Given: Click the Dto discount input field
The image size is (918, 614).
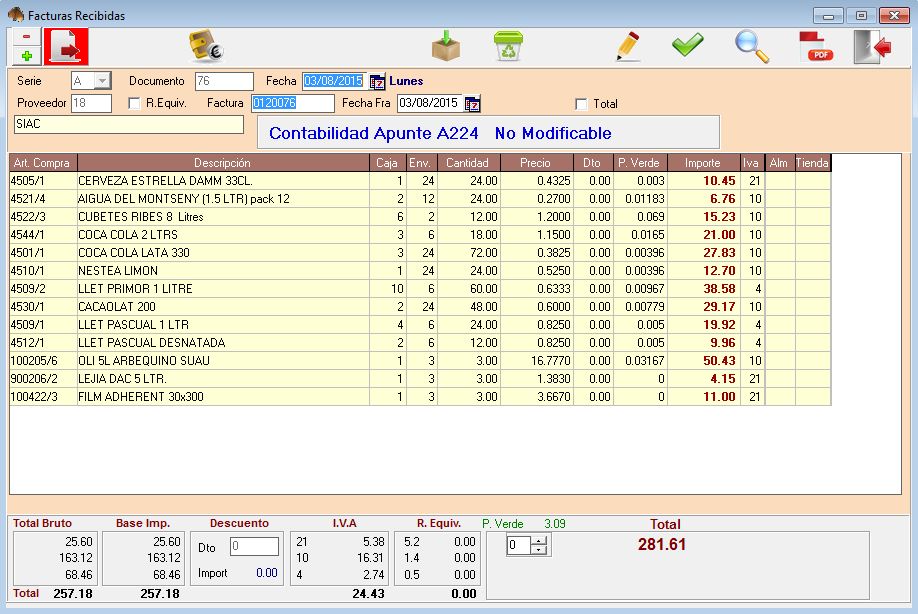Looking at the screenshot, I should [254, 546].
